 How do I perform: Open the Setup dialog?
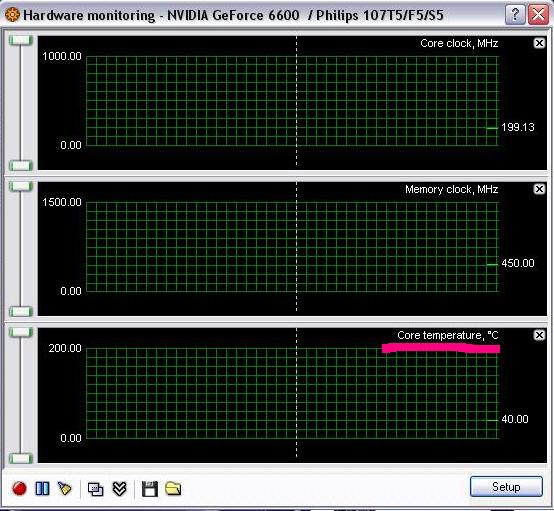click(x=506, y=487)
